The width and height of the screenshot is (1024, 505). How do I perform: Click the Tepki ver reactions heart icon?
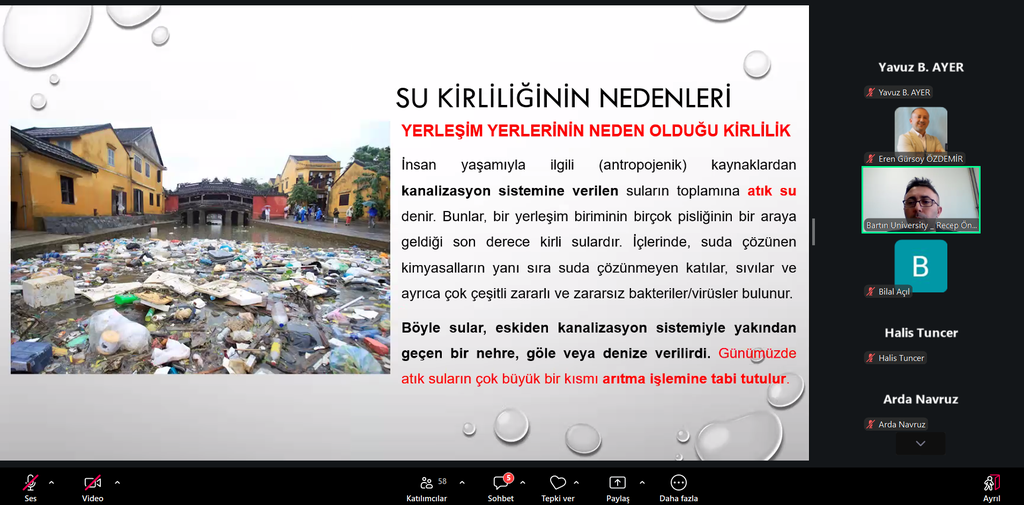pos(558,483)
